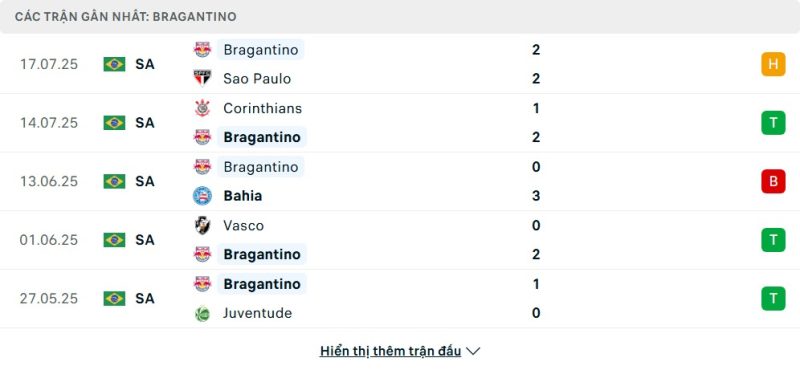Open the Bahia team link

pos(243,196)
